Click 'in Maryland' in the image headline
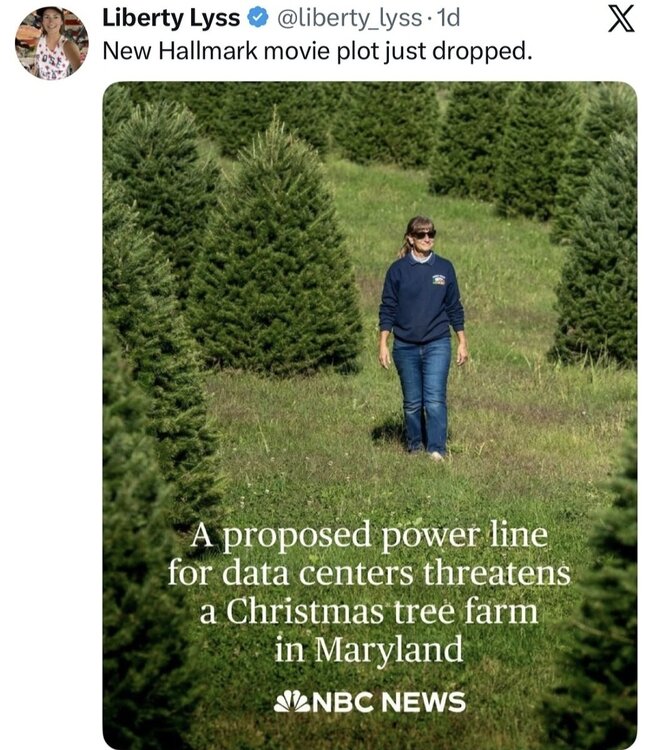 [369, 650]
